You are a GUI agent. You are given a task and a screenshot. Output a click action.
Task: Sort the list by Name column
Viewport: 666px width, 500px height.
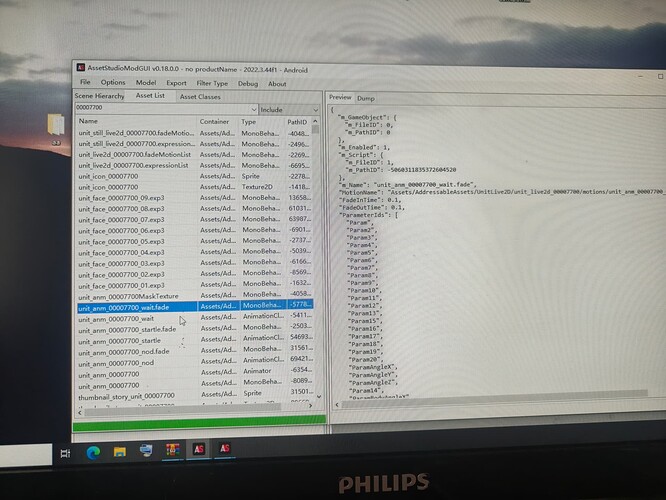136,121
